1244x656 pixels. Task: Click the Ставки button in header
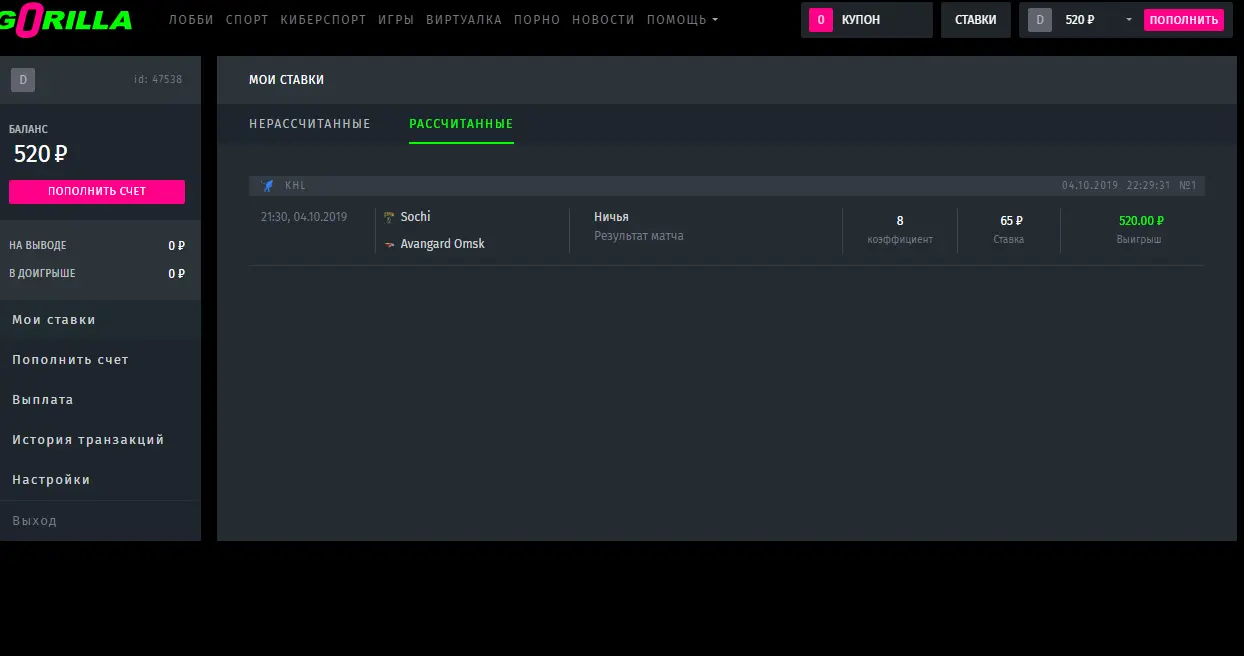click(x=975, y=20)
